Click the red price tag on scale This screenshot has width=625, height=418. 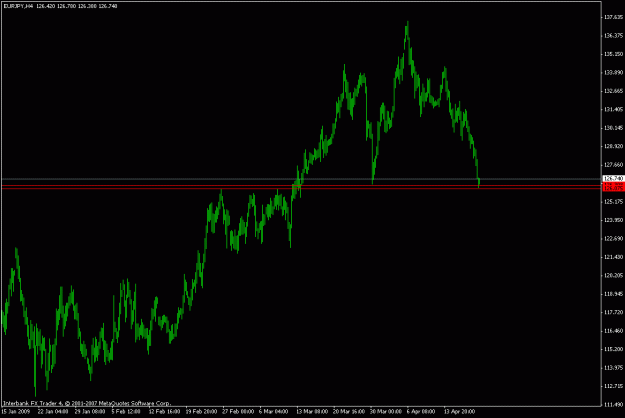[613, 186]
